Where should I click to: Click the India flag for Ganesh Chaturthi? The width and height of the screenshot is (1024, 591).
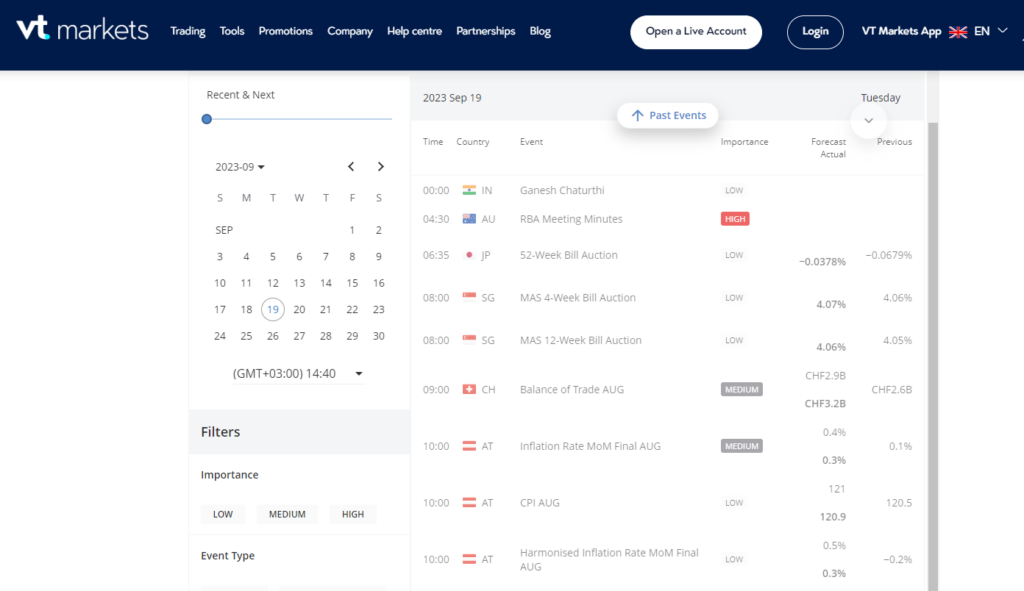click(469, 191)
